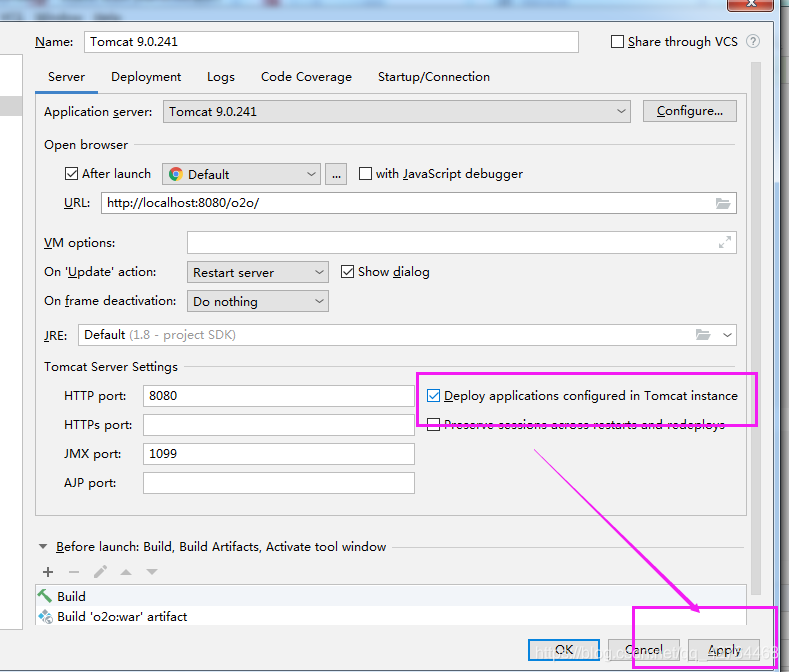Screen dimensions: 789x672
Task: Enable with JavaScript debugger checkbox
Action: coord(365,174)
